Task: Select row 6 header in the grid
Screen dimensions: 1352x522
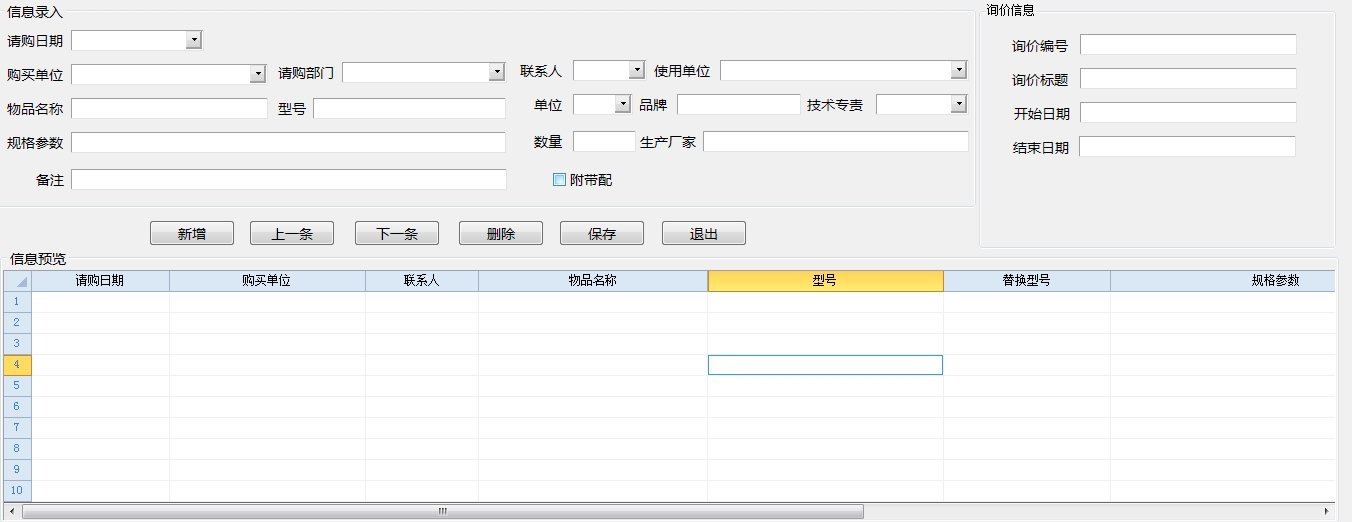Action: coord(17,407)
